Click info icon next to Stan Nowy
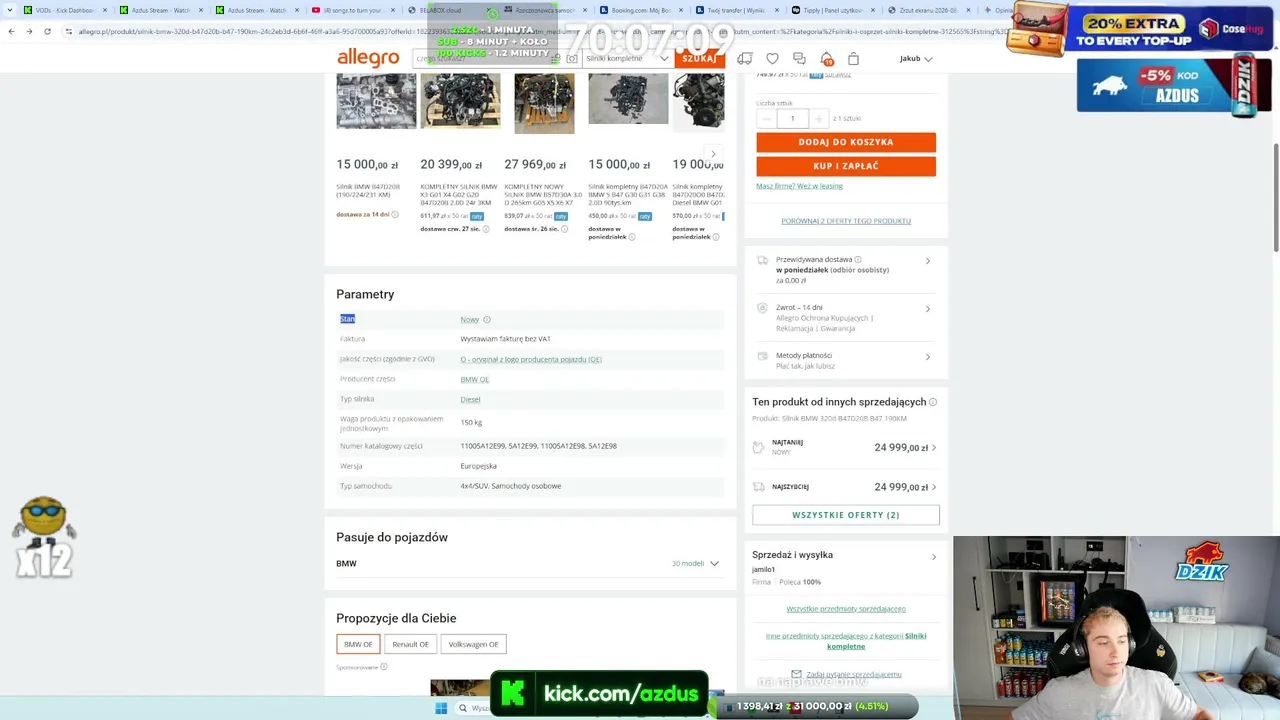Image resolution: width=1280 pixels, height=720 pixels. click(487, 320)
